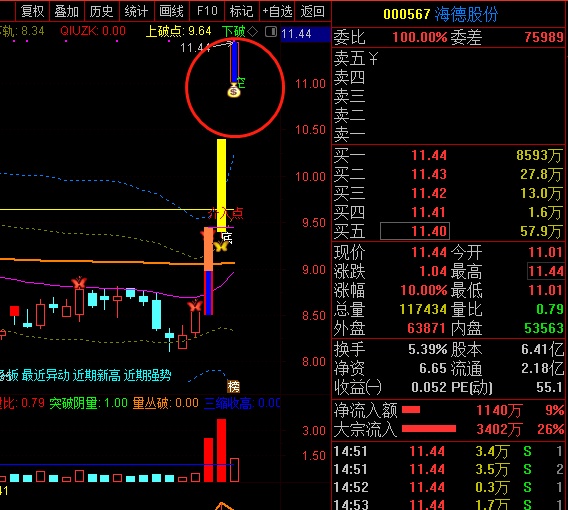Click the ￥ icon next to 卖五
The height and width of the screenshot is (510, 568).
373,58
